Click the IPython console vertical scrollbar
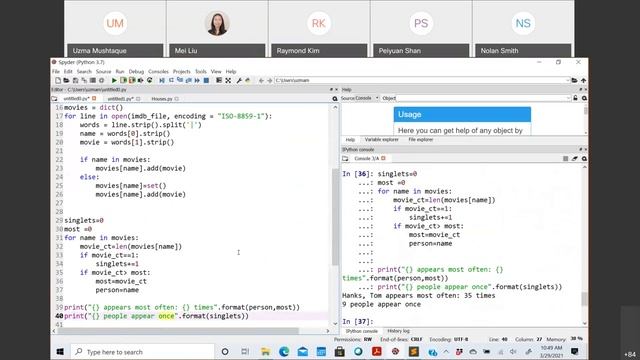This screenshot has height=360, width=640. 584,299
